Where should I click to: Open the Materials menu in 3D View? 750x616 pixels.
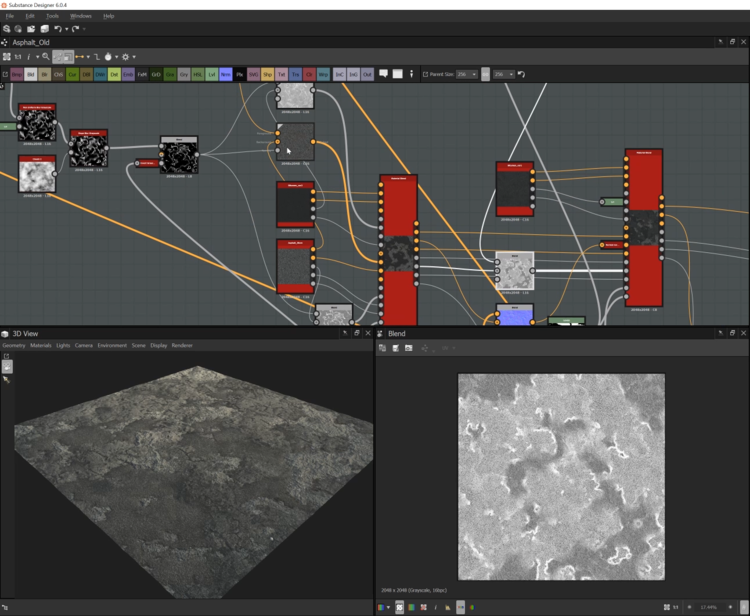(x=41, y=345)
